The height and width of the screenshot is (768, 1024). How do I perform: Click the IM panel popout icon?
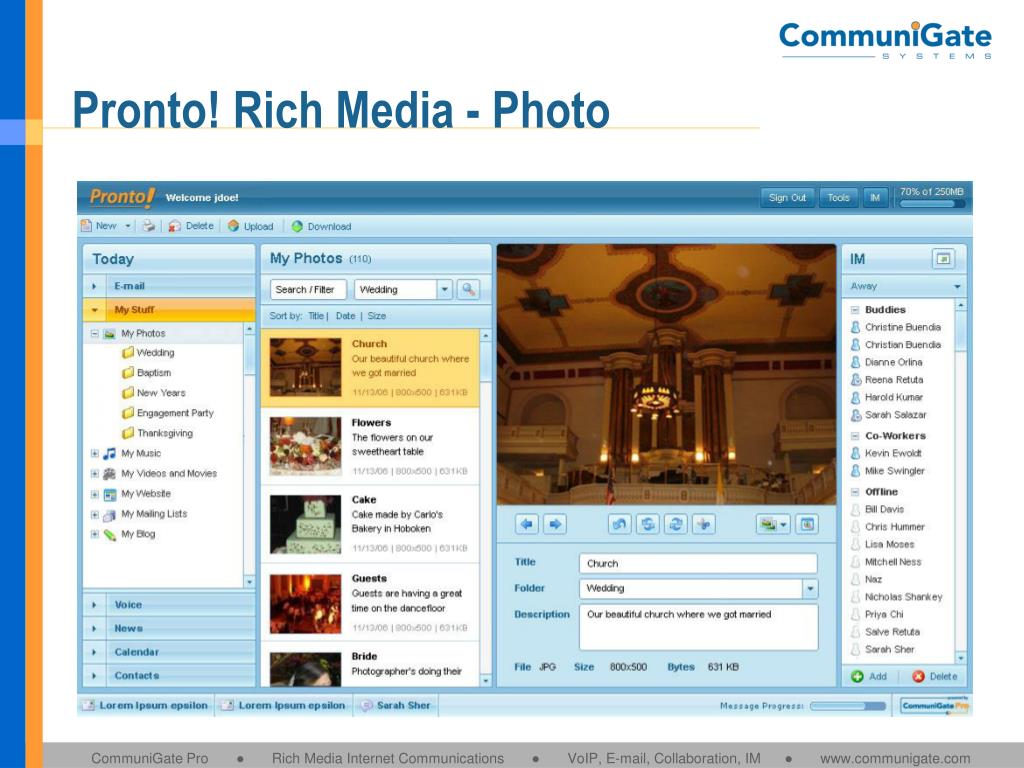pos(943,259)
